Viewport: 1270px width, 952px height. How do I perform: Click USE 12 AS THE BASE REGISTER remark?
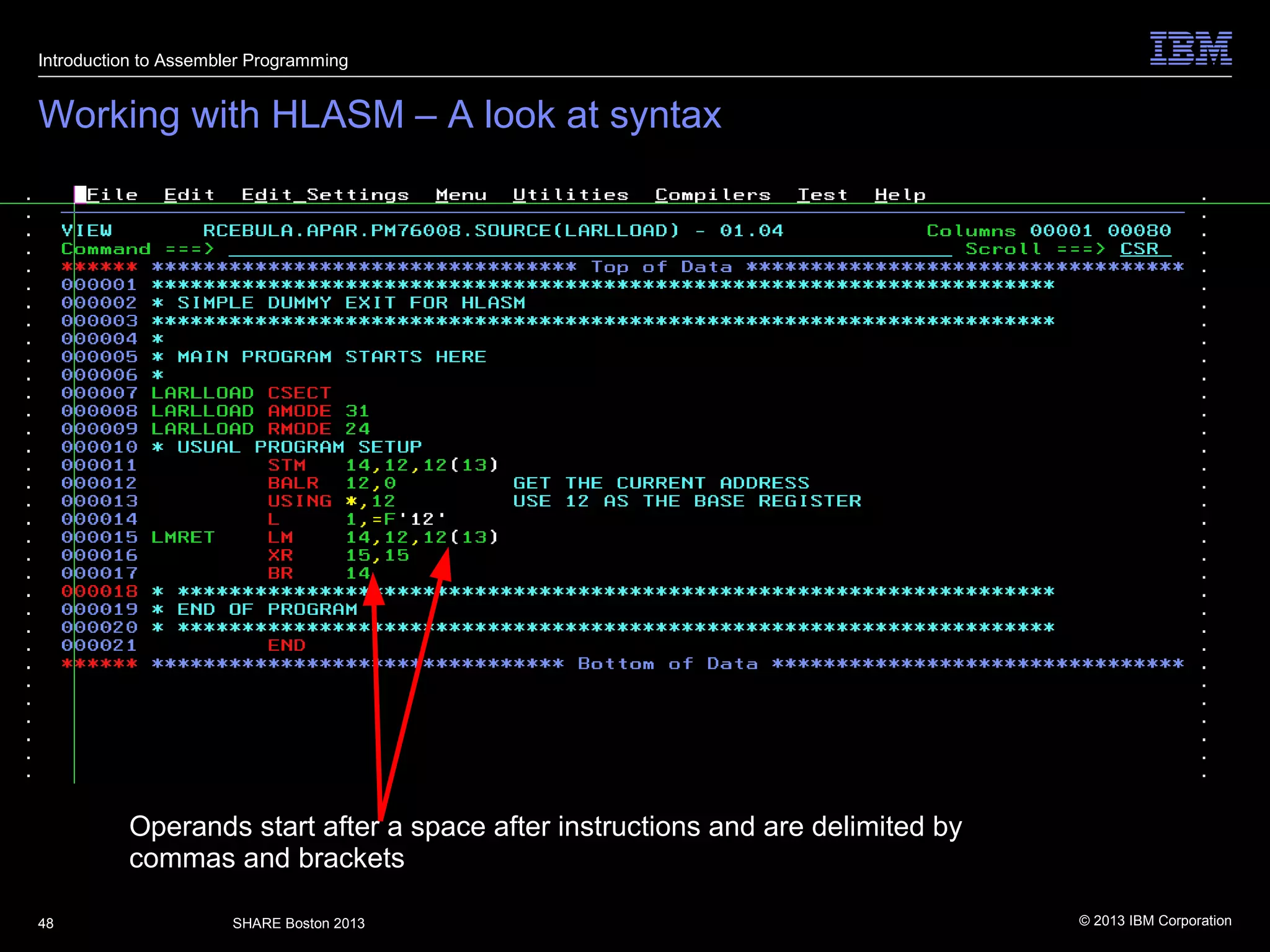[x=688, y=501]
